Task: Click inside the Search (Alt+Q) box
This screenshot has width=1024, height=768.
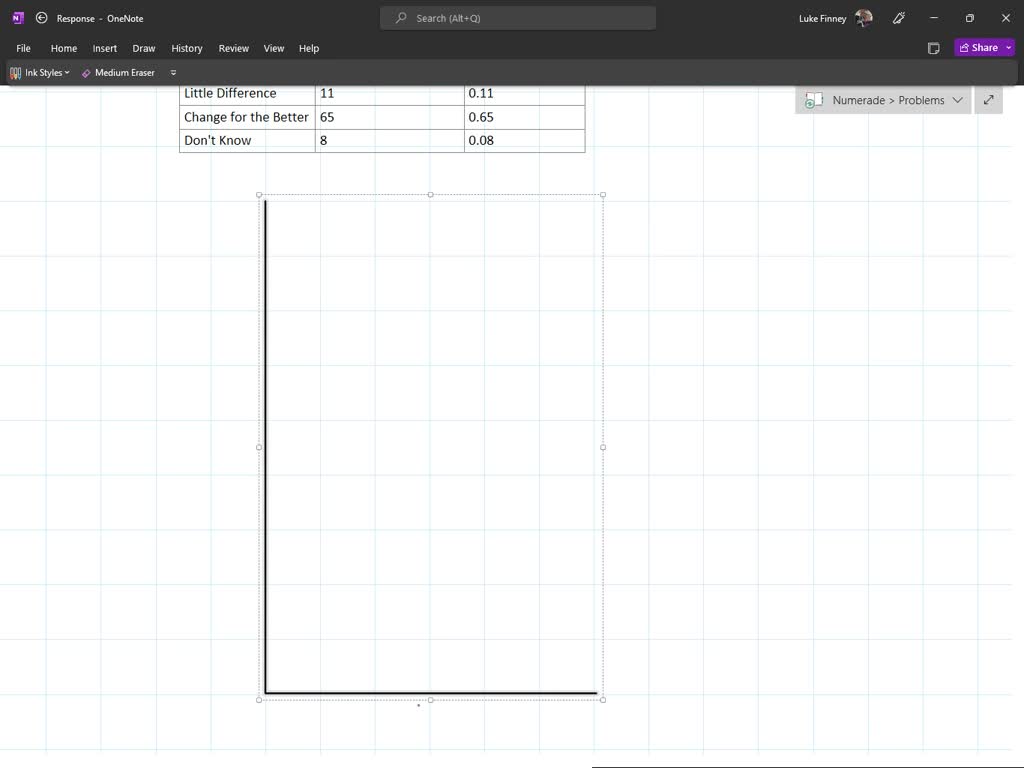Action: pyautogui.click(x=517, y=17)
